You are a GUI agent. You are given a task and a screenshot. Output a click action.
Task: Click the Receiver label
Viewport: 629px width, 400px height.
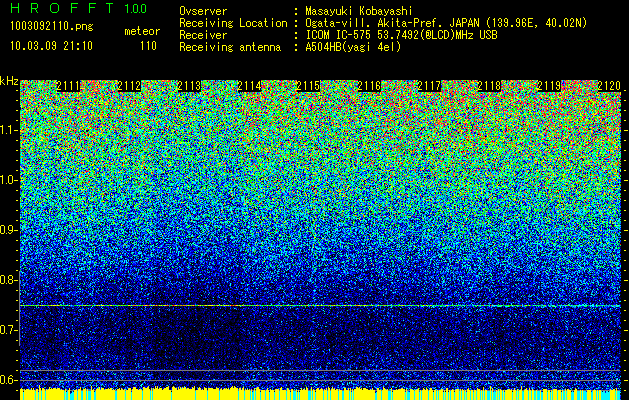pyautogui.click(x=203, y=35)
